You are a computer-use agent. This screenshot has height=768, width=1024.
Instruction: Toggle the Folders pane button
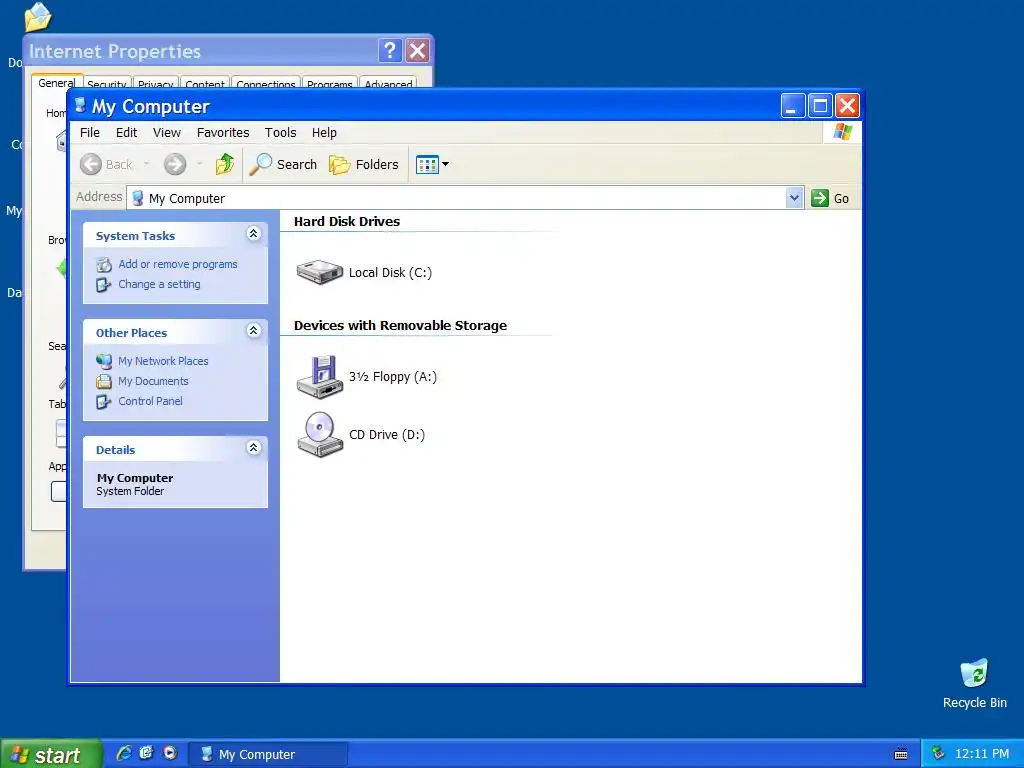pos(364,165)
